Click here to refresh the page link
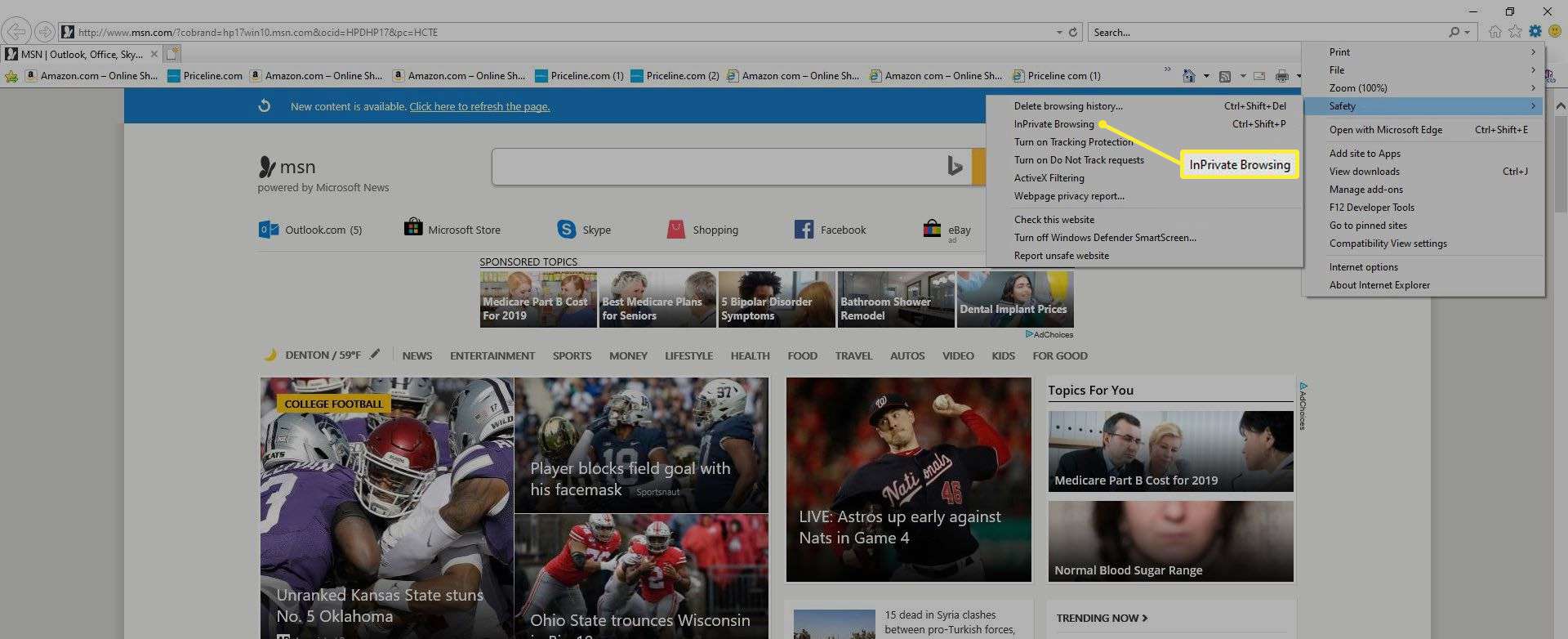 coord(479,107)
